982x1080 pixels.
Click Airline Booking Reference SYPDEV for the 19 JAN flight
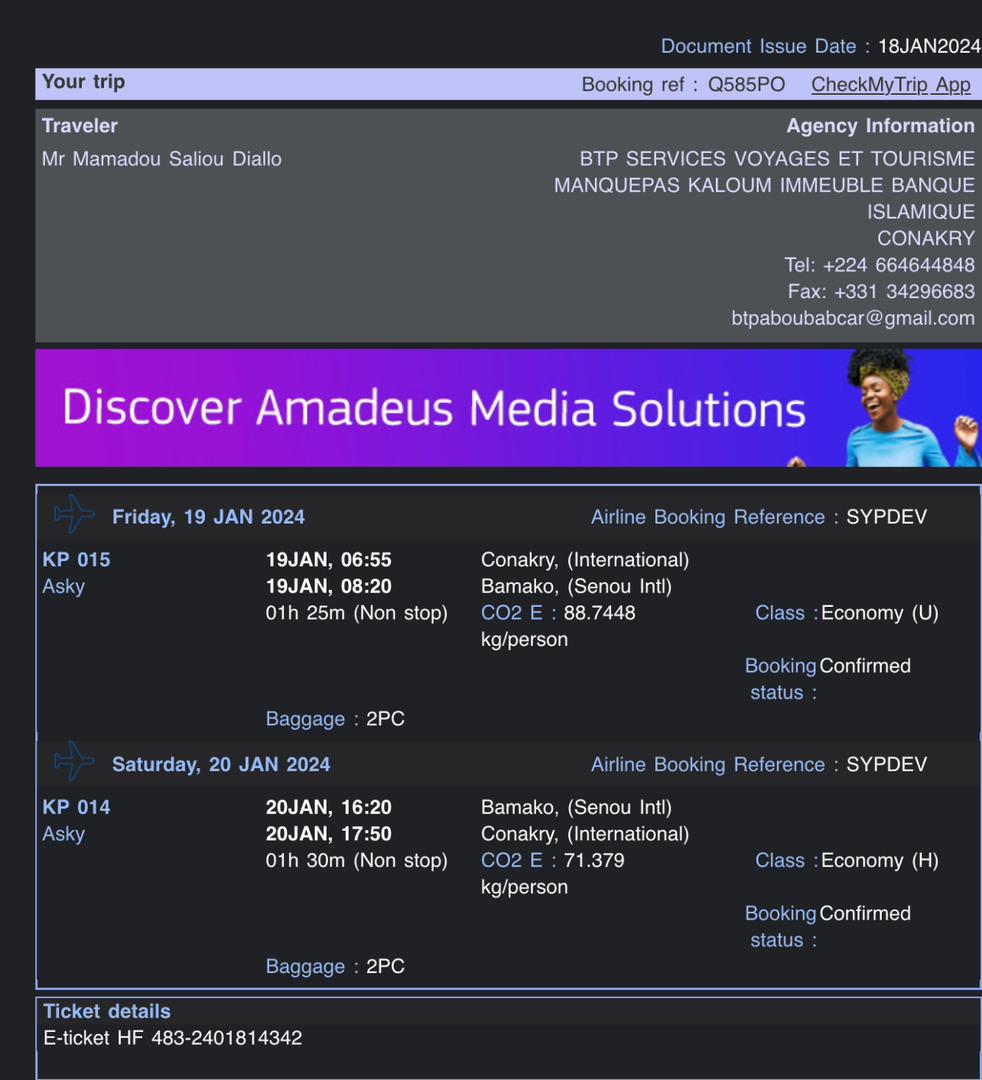(x=886, y=517)
